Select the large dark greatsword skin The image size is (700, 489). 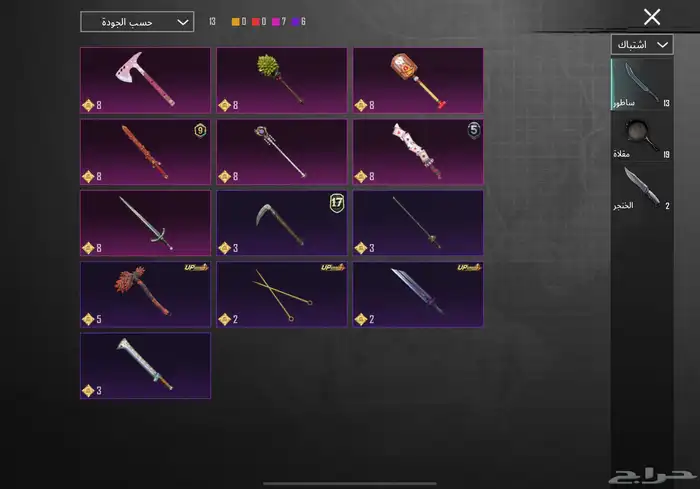[x=418, y=294]
